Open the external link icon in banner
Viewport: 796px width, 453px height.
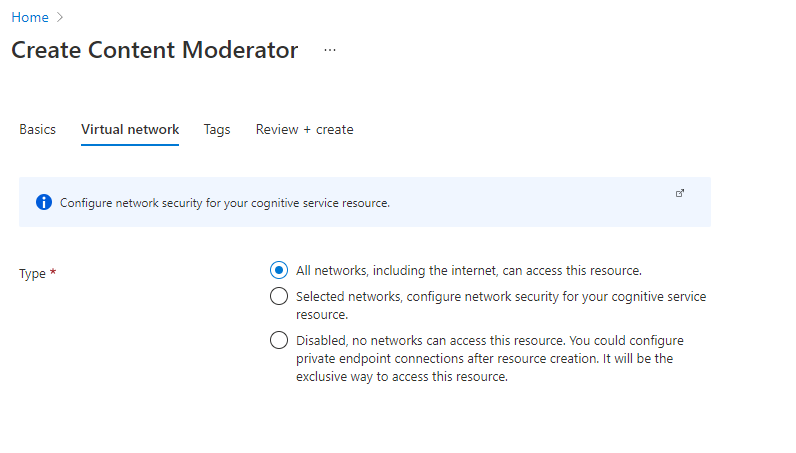(680, 193)
